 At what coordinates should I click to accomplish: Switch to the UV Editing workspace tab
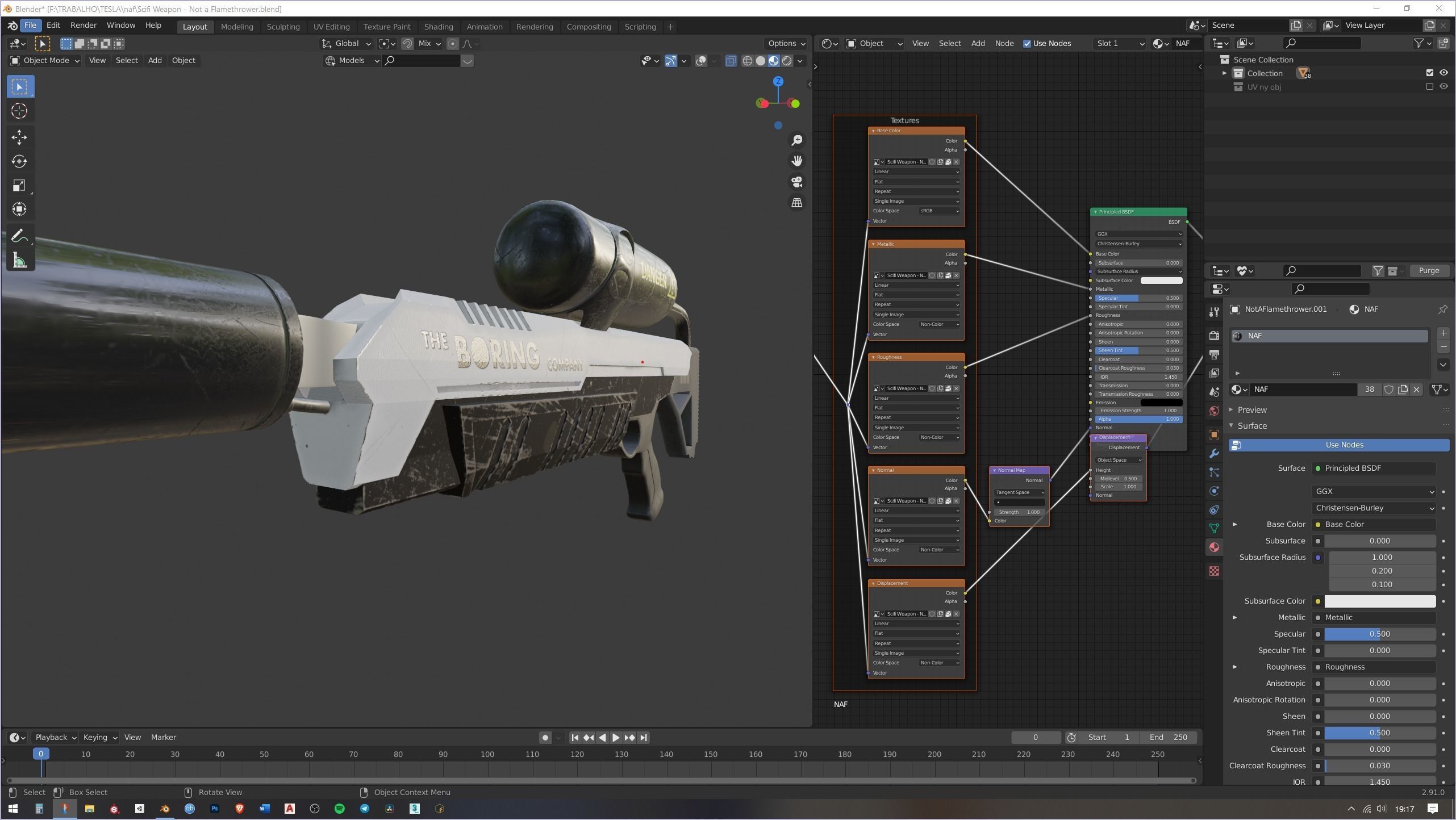(x=331, y=27)
